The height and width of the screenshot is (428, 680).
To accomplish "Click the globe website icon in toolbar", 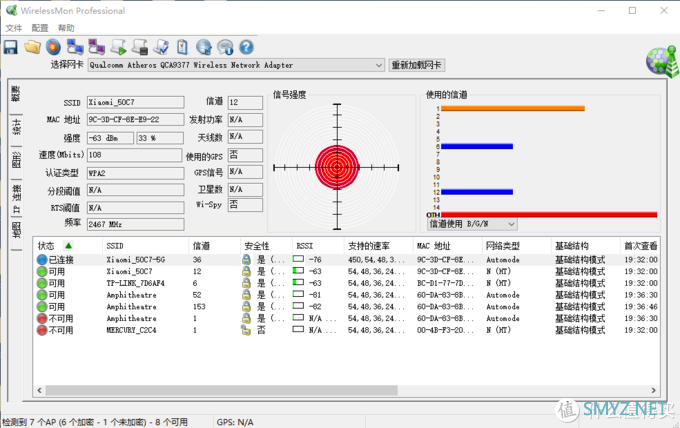I will point(204,47).
